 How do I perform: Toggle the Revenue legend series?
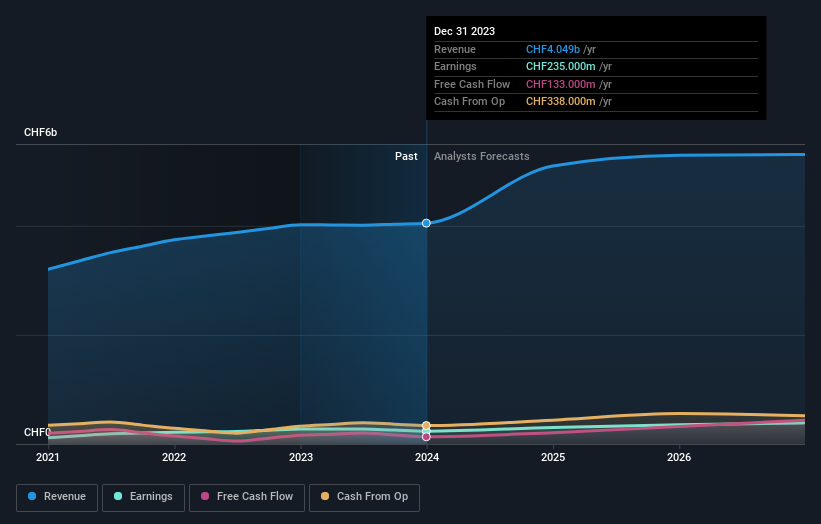point(57,497)
